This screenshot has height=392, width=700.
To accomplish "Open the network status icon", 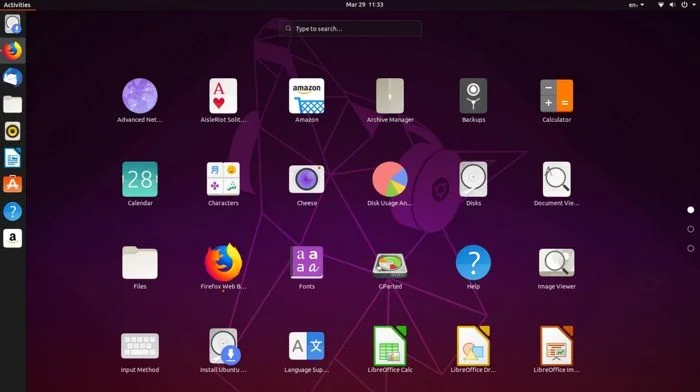I will [x=661, y=5].
